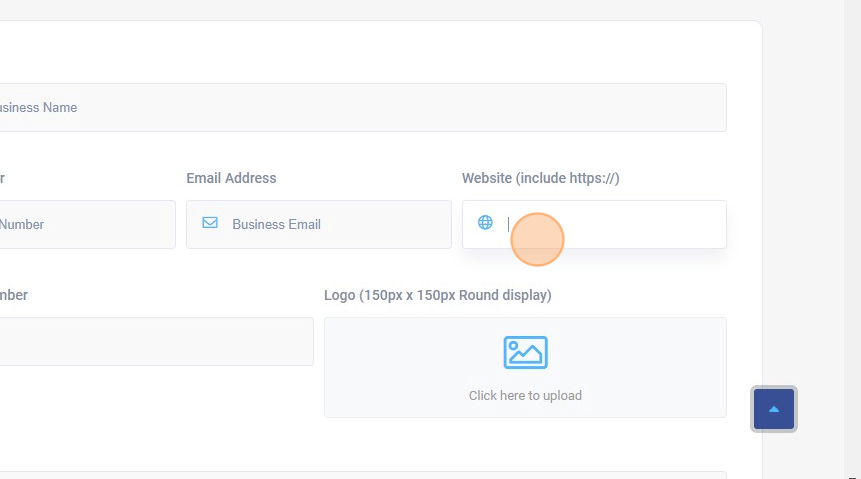Click the vertical scrollbar at right edge
This screenshot has width=861, height=479.
pyautogui.click(x=852, y=240)
